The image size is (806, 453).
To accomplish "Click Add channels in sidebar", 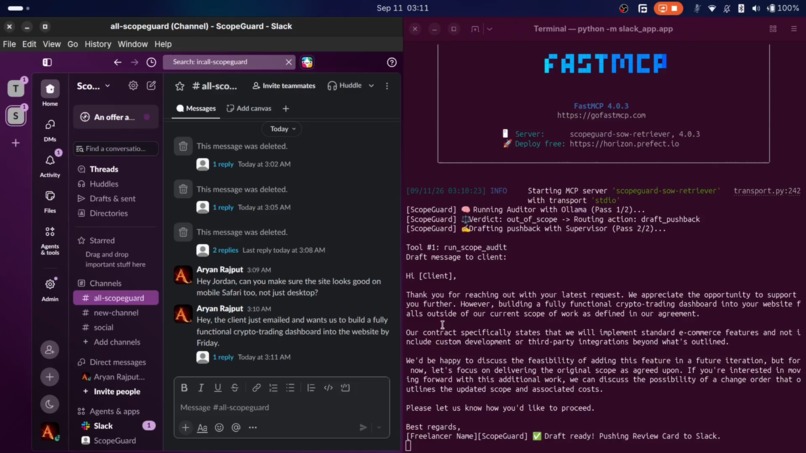I will click(x=117, y=342).
